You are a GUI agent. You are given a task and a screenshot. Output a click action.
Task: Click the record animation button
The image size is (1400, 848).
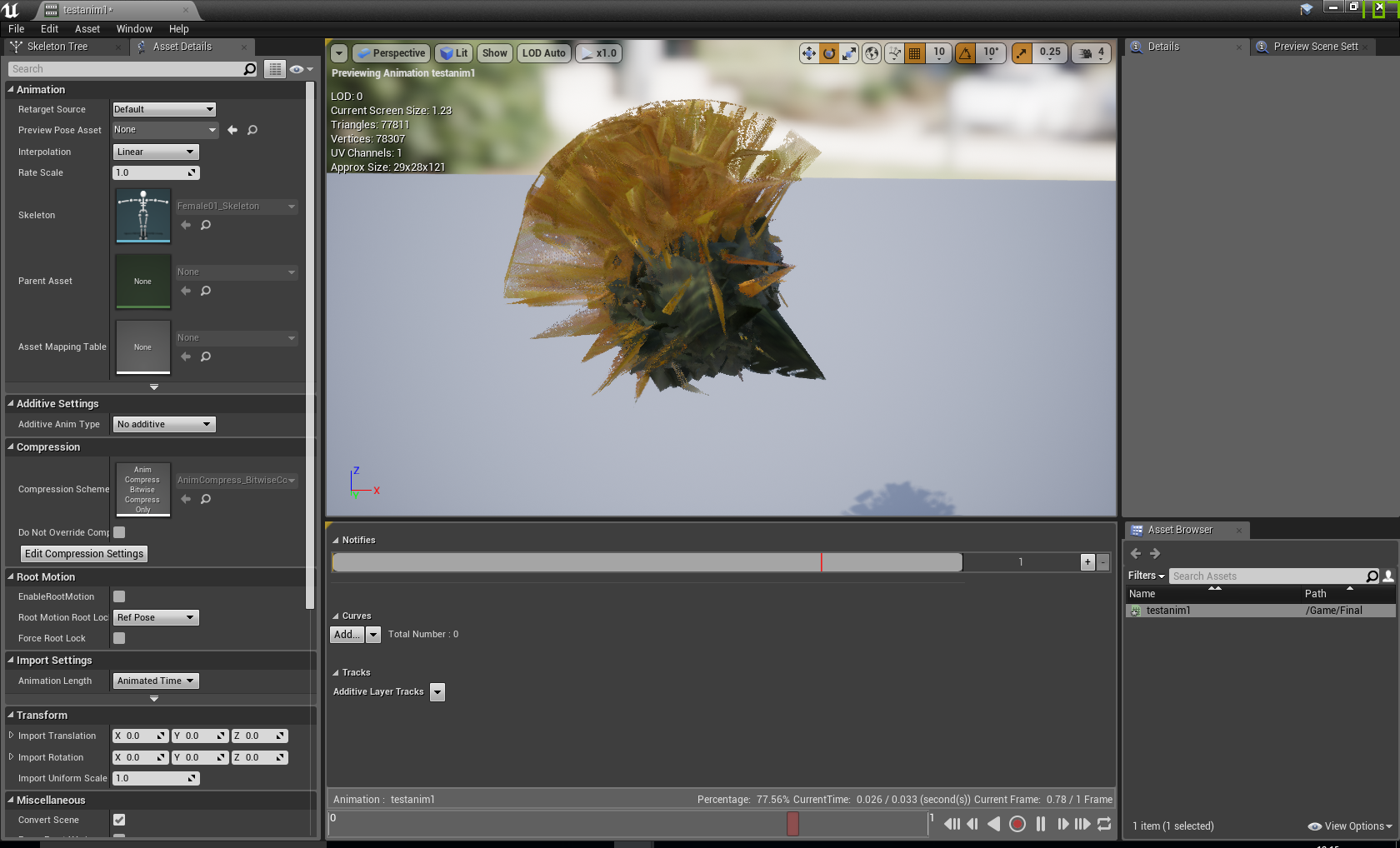coord(1017,824)
